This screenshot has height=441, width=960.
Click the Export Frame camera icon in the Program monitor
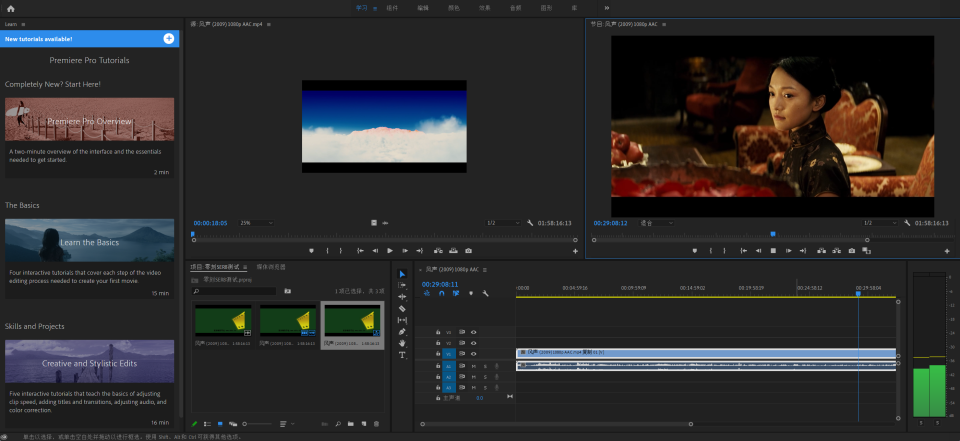pos(851,250)
